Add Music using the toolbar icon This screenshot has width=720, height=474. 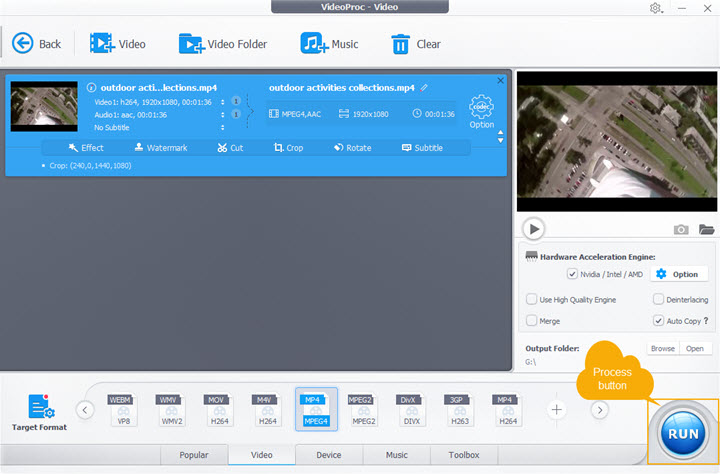[315, 43]
